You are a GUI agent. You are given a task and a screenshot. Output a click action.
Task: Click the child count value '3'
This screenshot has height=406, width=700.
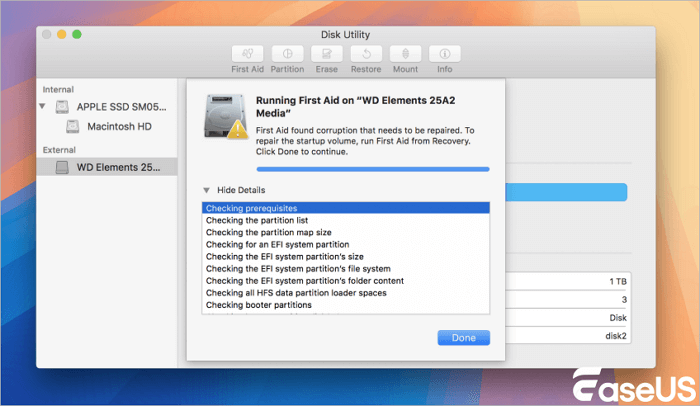click(x=624, y=300)
